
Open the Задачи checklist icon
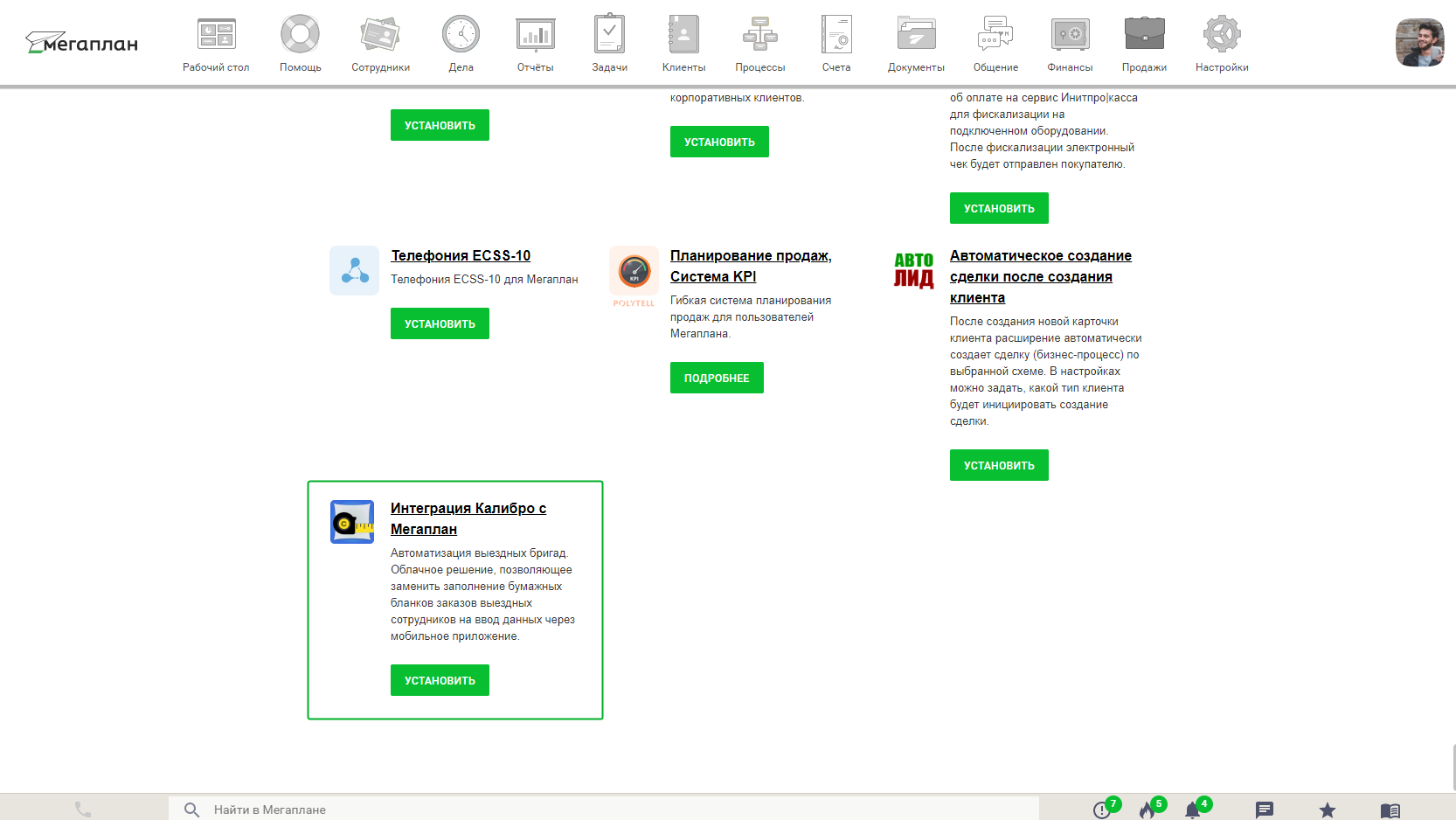[x=609, y=34]
